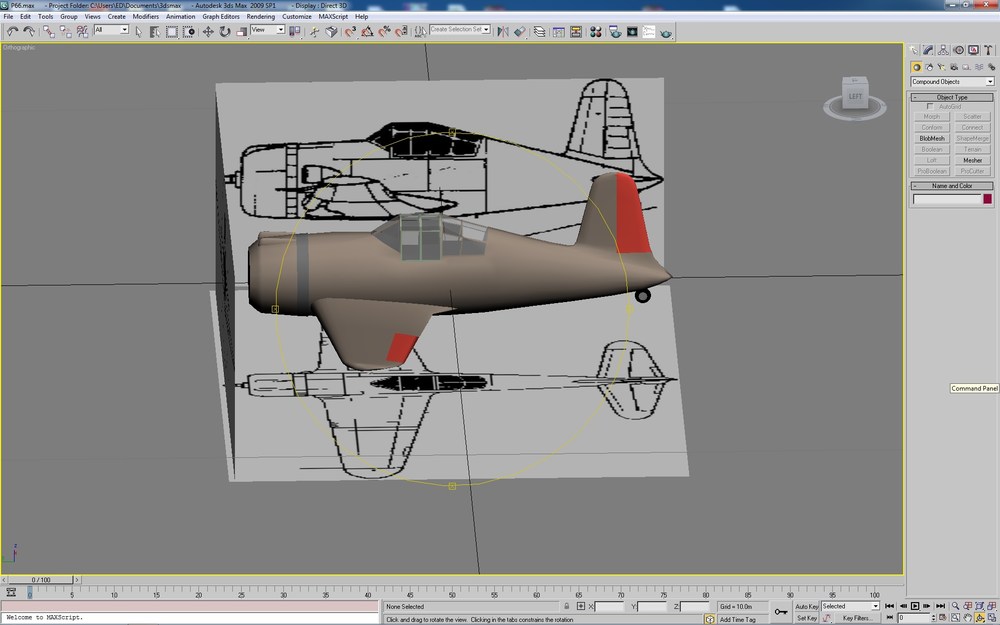Image resolution: width=1000 pixels, height=625 pixels.
Task: Toggle the Percent Snap button
Action: [x=384, y=31]
